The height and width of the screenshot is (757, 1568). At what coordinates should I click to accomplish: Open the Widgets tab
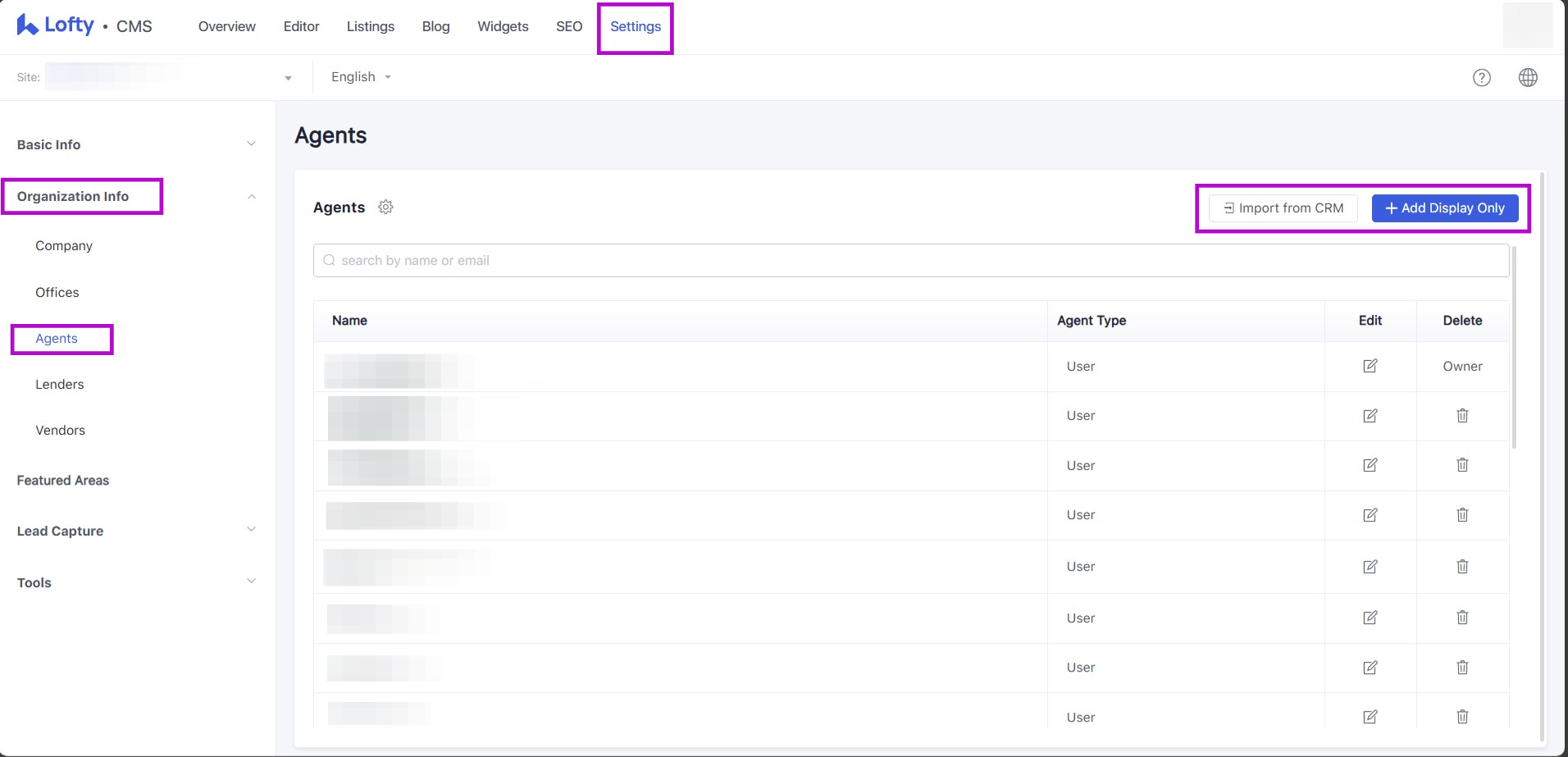click(503, 26)
